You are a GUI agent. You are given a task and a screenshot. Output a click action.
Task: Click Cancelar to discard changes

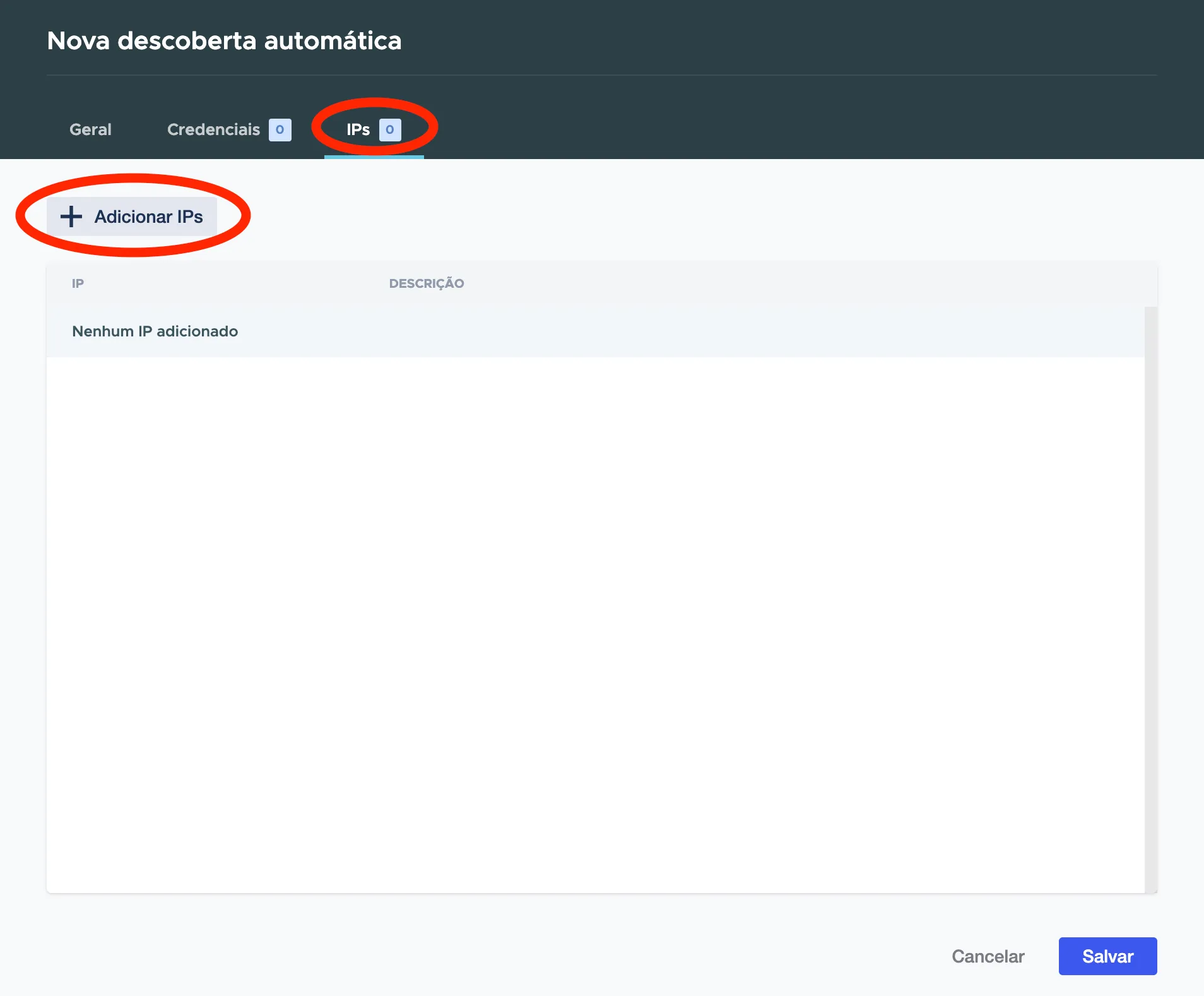[988, 956]
